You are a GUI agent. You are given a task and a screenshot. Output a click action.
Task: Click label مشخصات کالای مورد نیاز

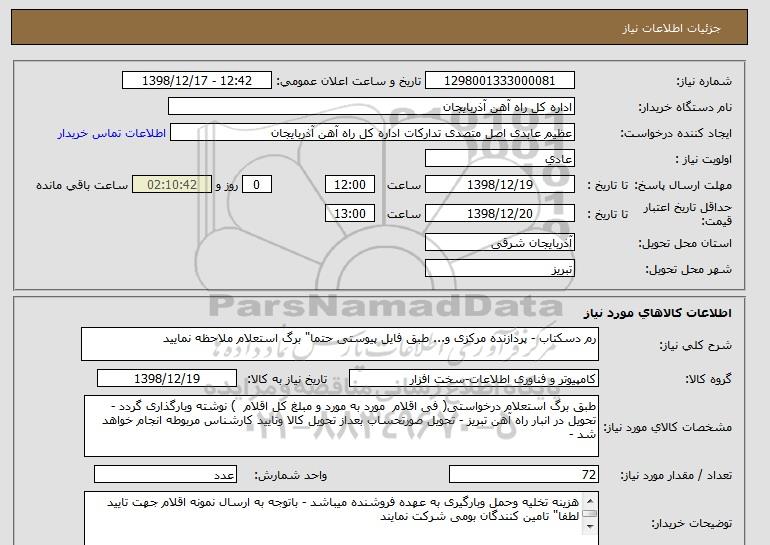tap(668, 427)
